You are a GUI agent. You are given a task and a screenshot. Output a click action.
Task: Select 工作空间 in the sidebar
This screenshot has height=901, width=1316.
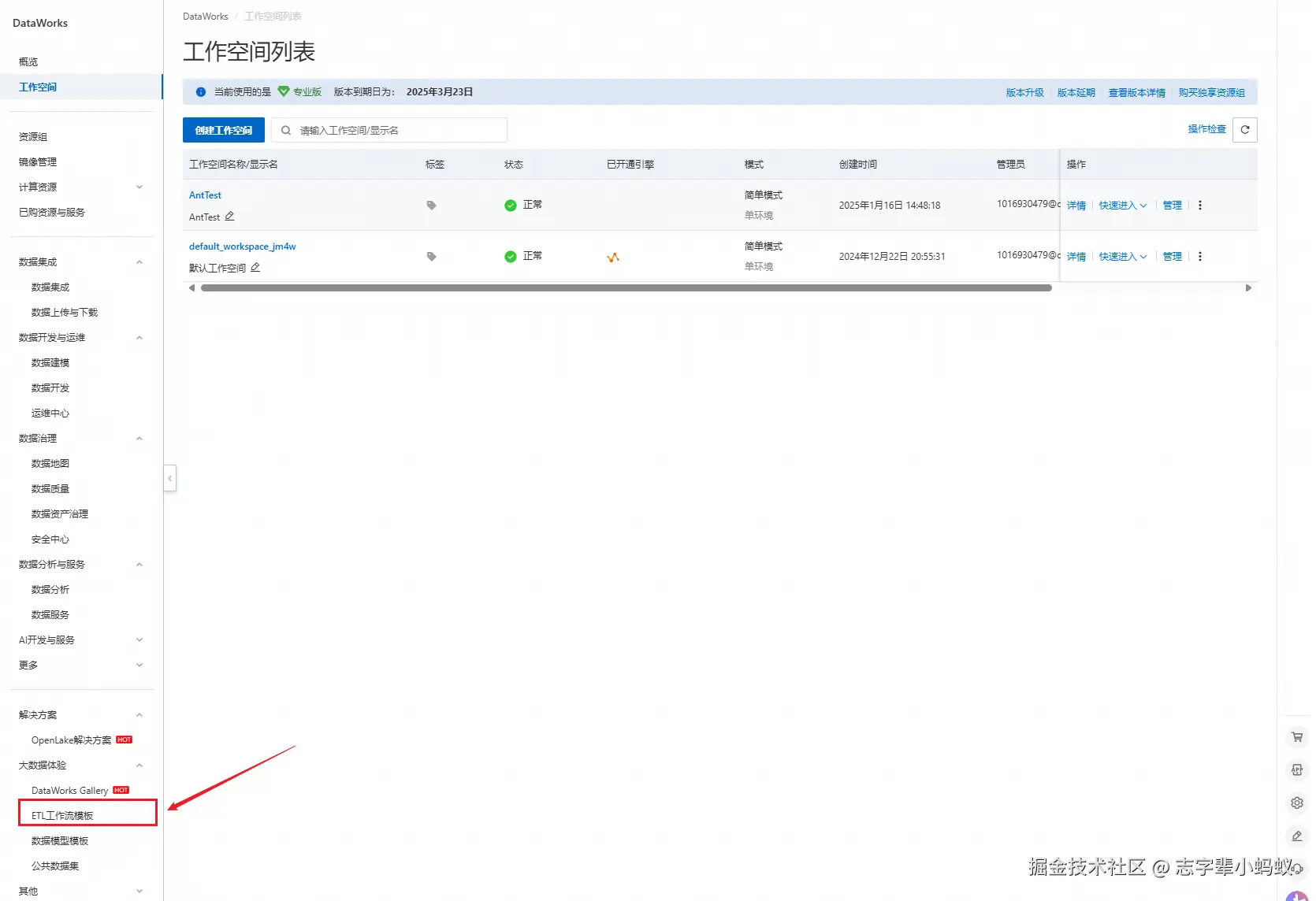click(x=38, y=87)
